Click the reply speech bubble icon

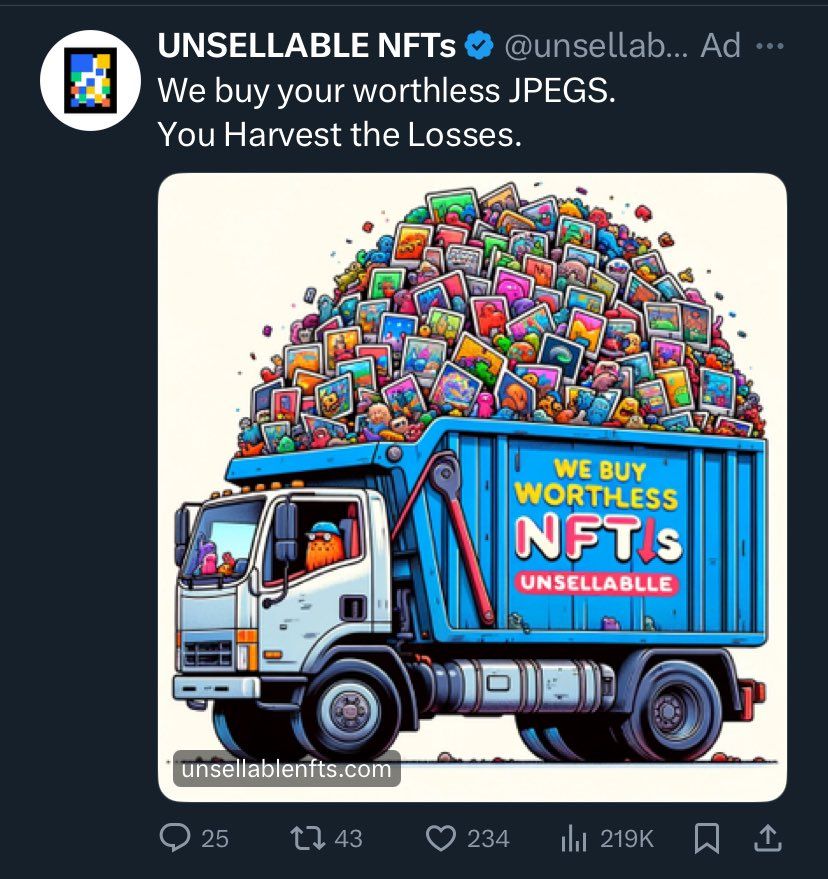tap(176, 839)
